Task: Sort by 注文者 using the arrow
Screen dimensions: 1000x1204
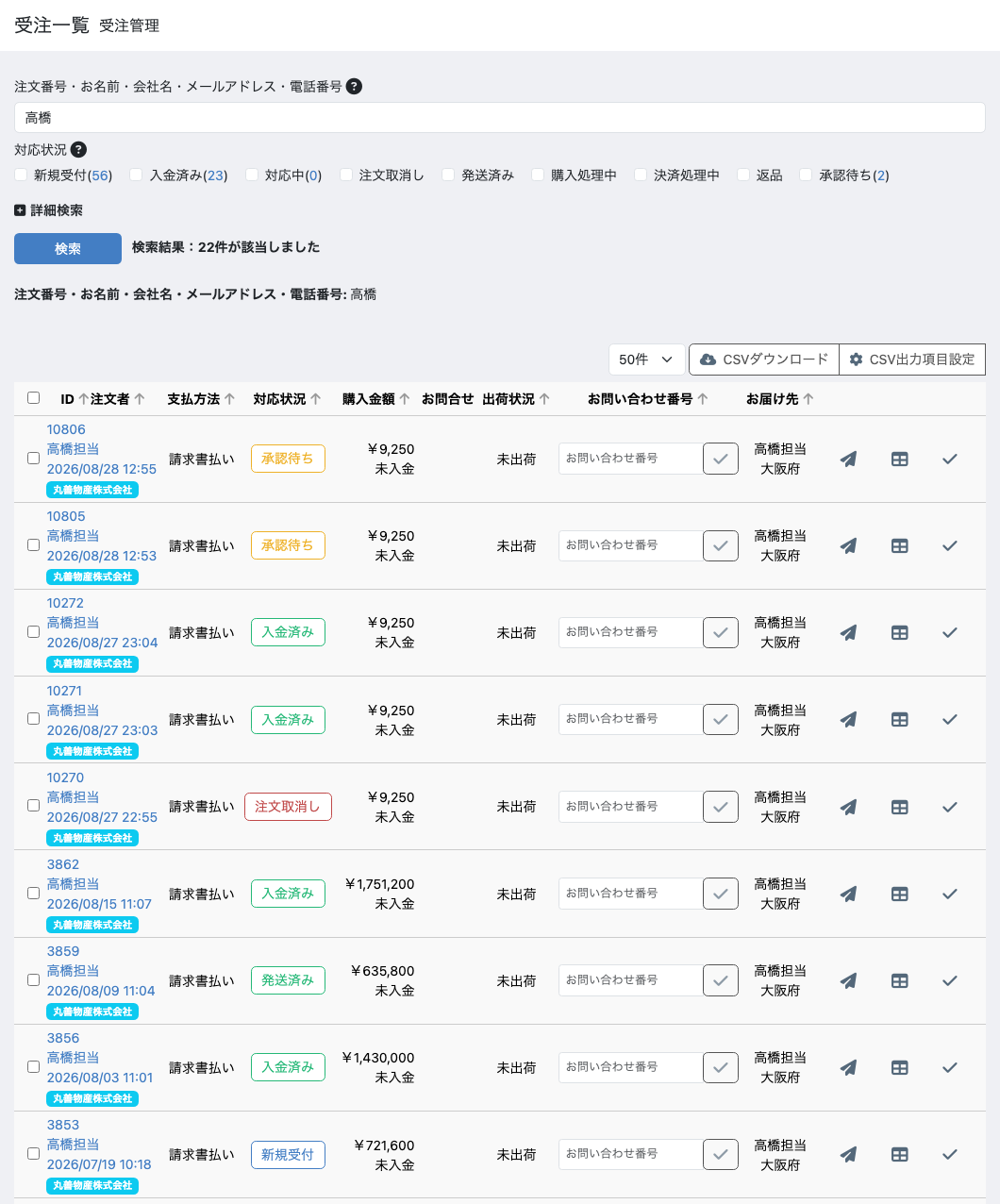Action: tap(140, 399)
